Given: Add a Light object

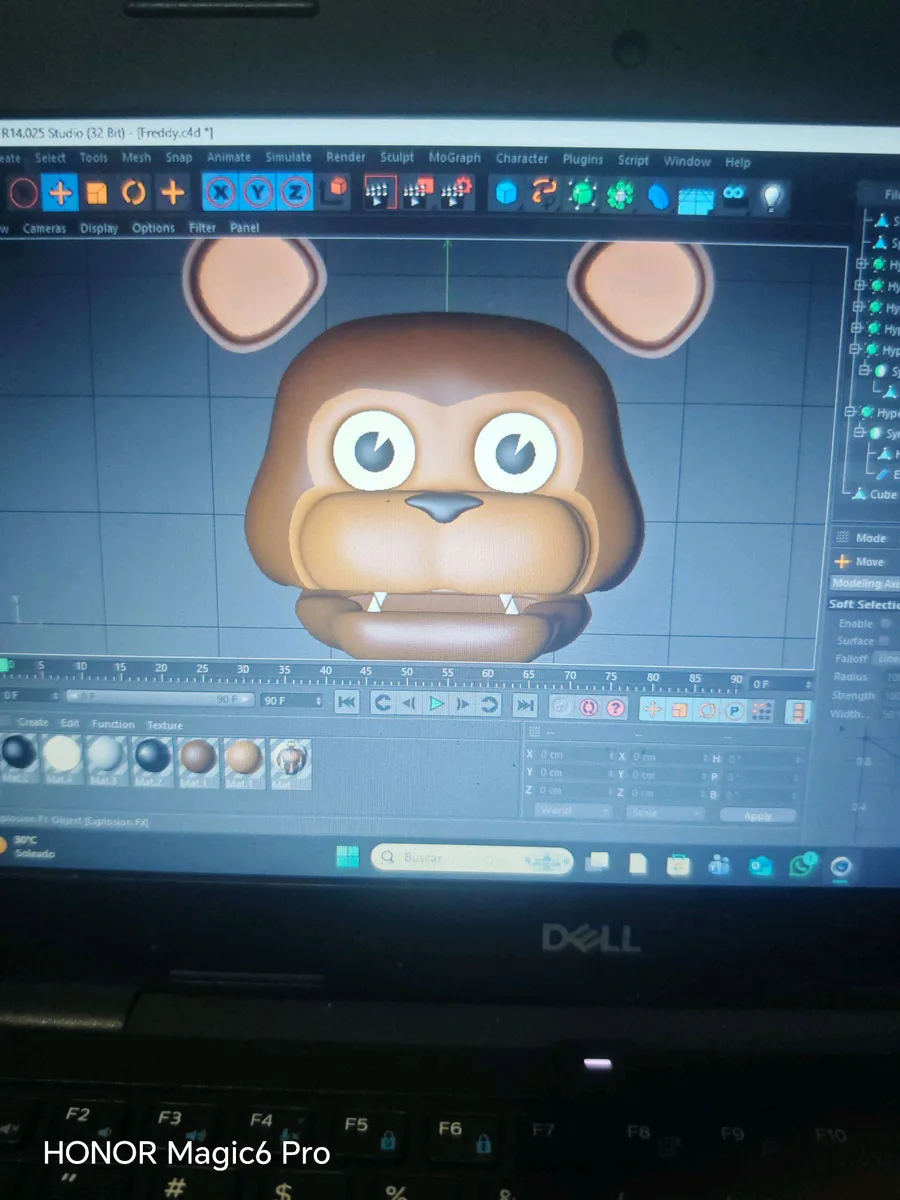Looking at the screenshot, I should 771,197.
